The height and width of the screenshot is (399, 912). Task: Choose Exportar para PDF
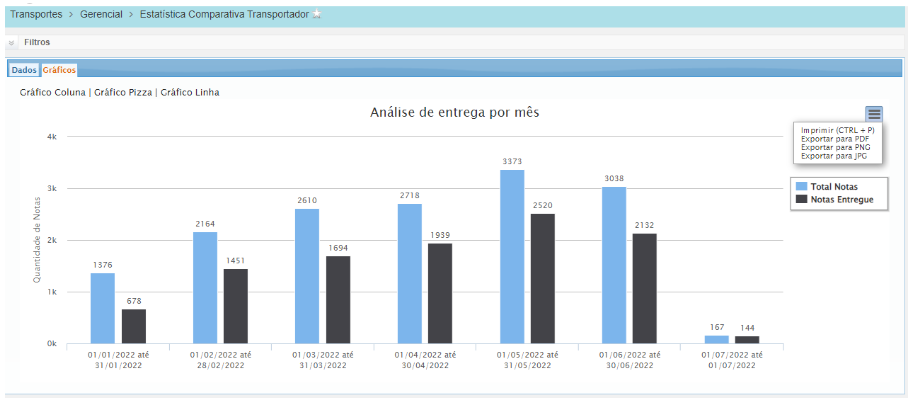click(x=835, y=139)
